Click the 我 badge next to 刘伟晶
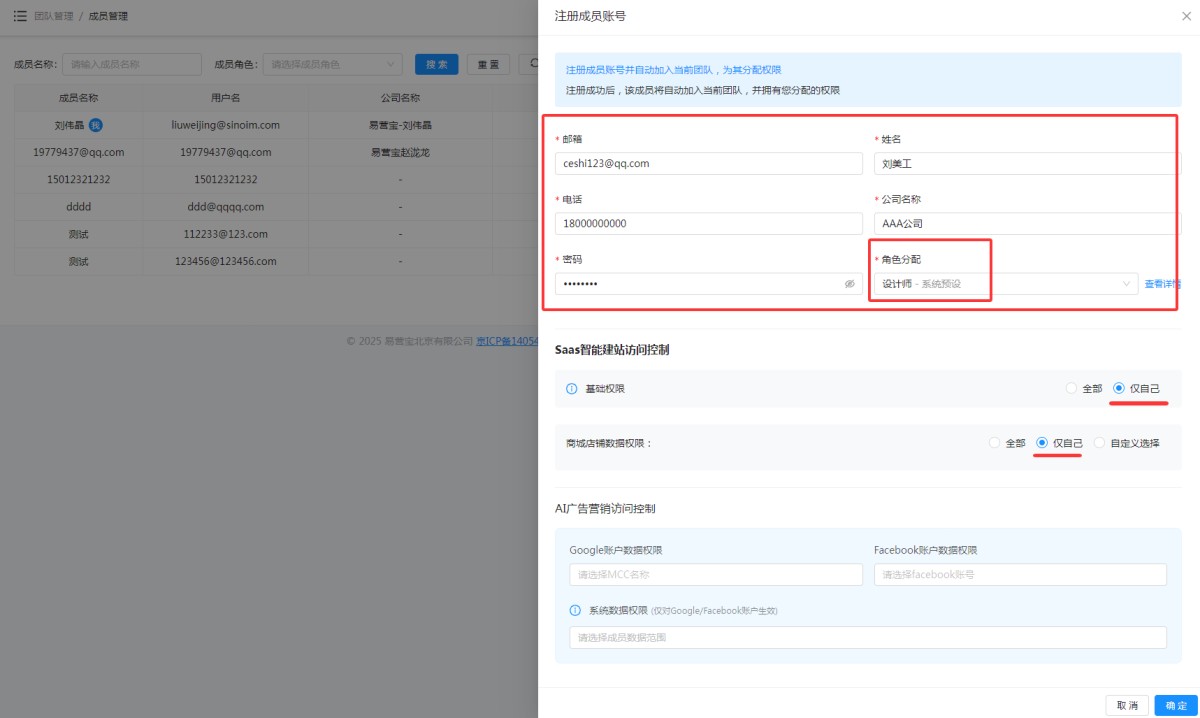 (x=96, y=125)
